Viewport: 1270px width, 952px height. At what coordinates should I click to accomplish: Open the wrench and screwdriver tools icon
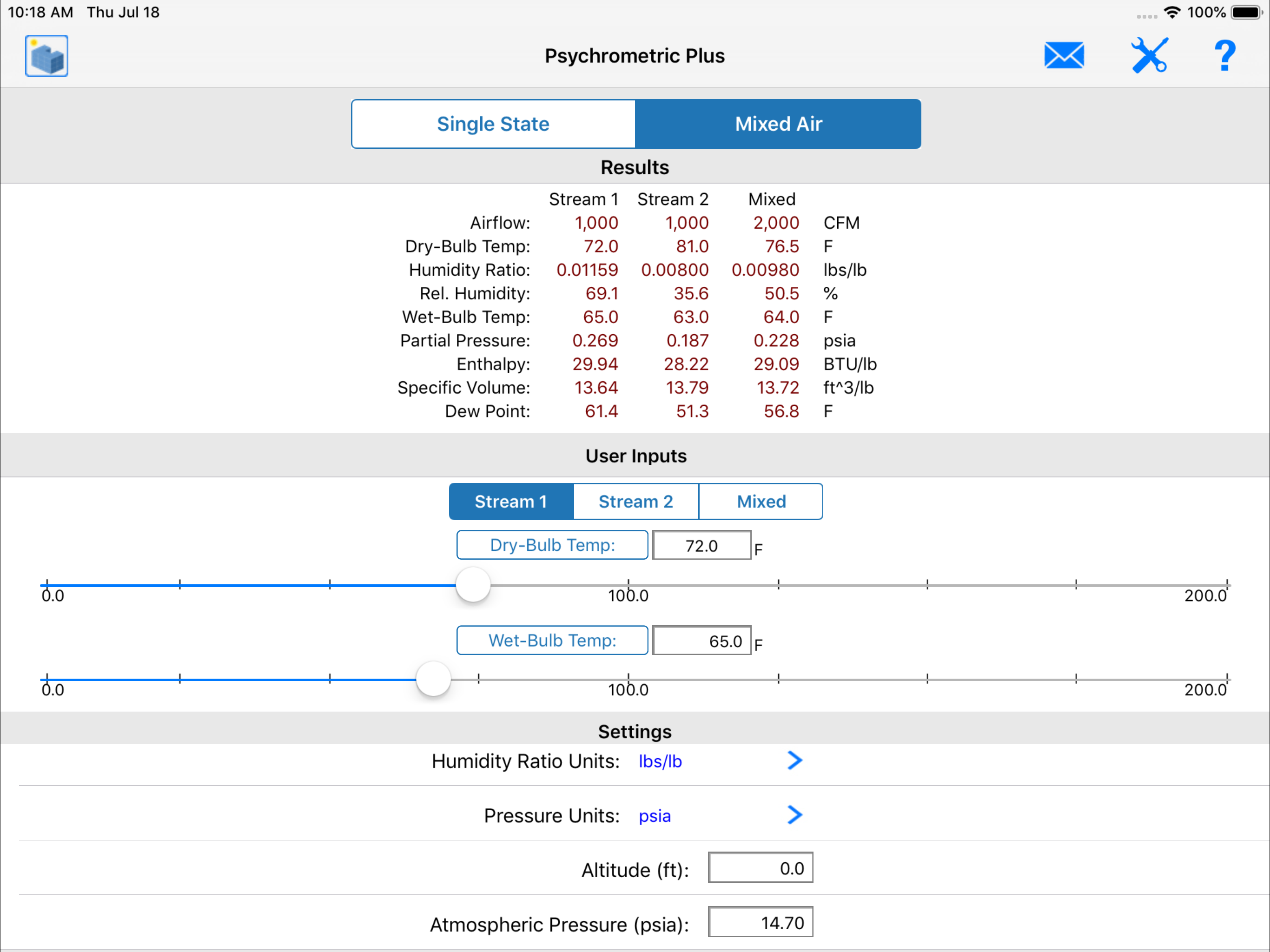coord(1149,56)
